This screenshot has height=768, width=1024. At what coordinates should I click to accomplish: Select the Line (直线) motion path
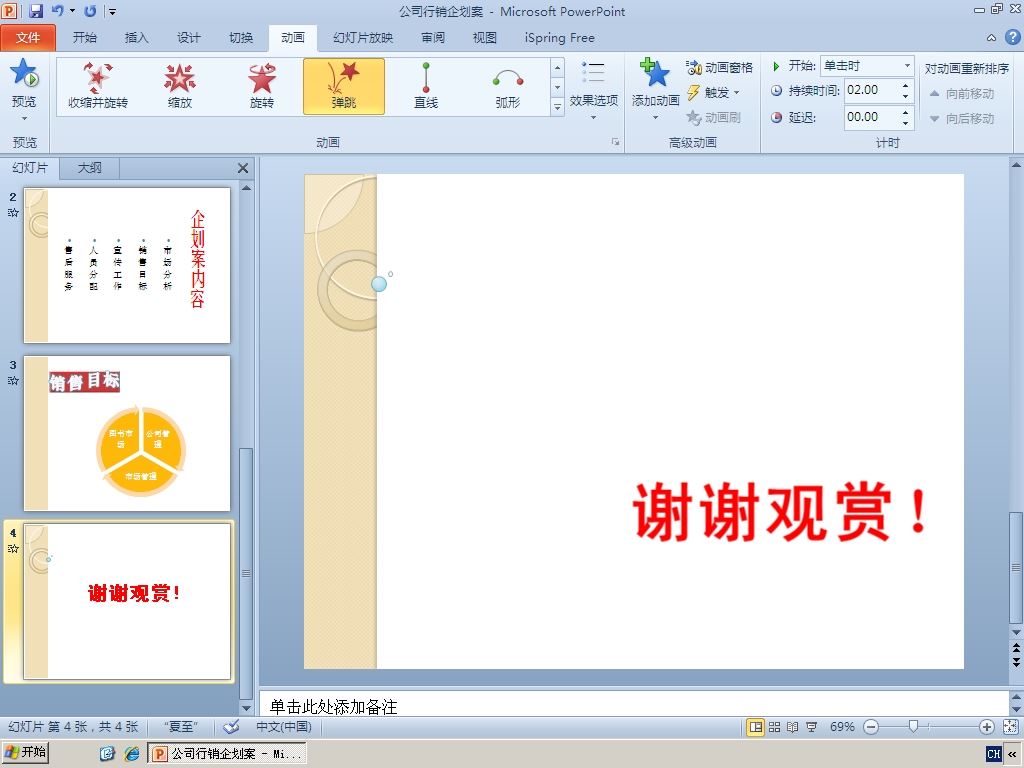click(x=426, y=86)
